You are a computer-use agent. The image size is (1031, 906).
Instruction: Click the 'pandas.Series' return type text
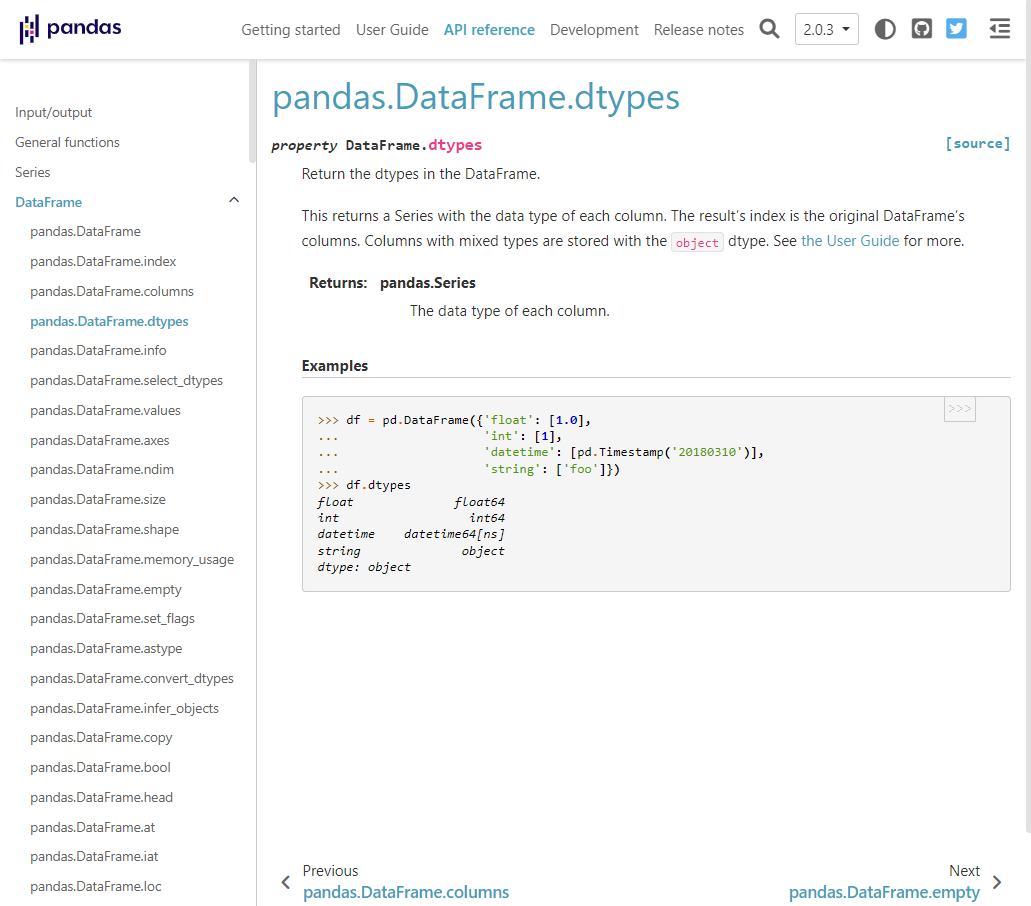427,283
